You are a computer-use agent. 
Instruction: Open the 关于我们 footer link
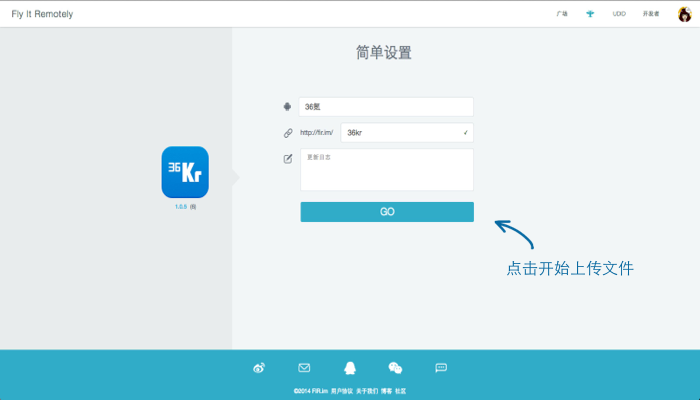click(367, 391)
